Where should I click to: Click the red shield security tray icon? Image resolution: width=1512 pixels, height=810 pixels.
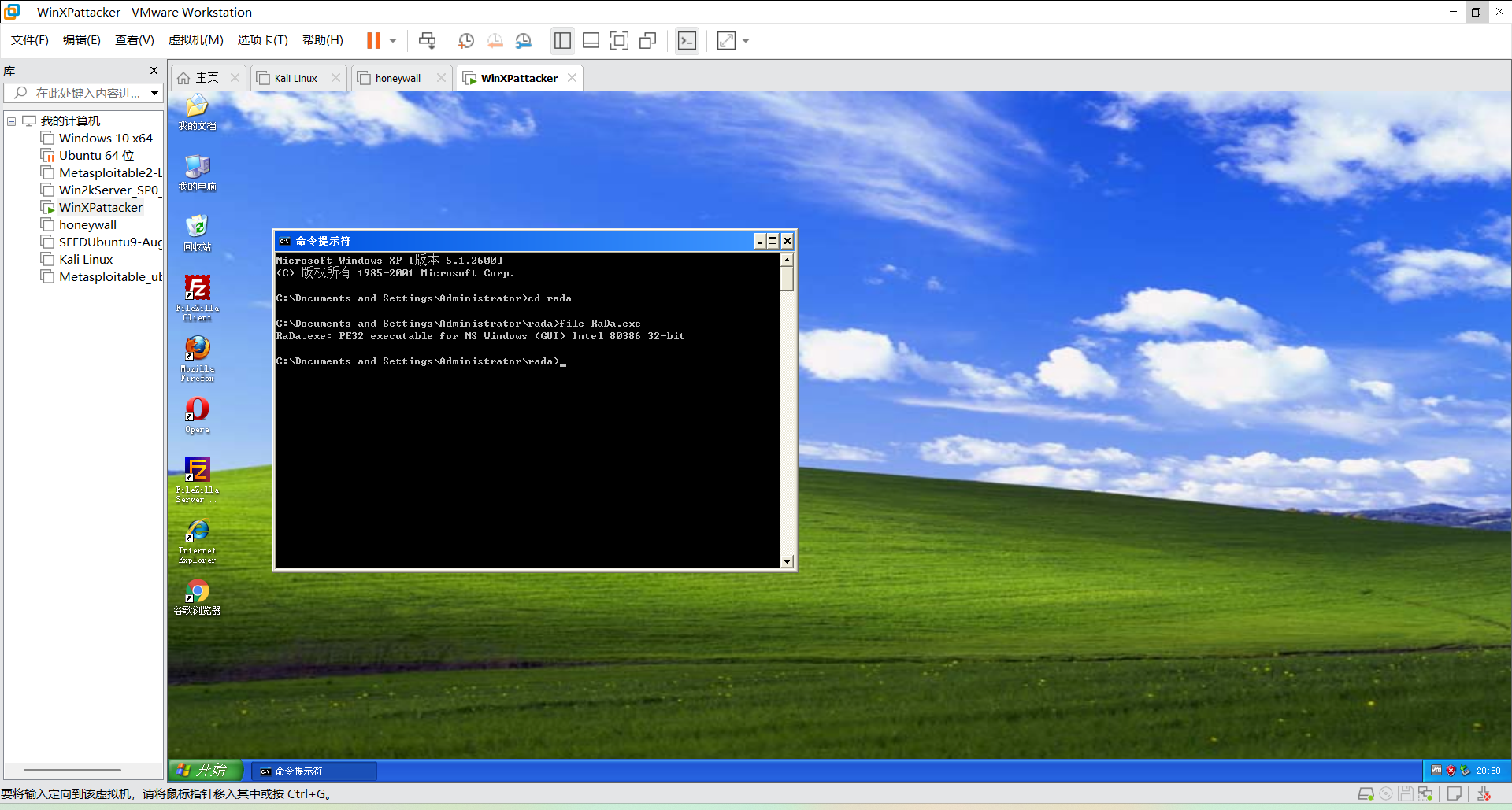click(x=1451, y=771)
